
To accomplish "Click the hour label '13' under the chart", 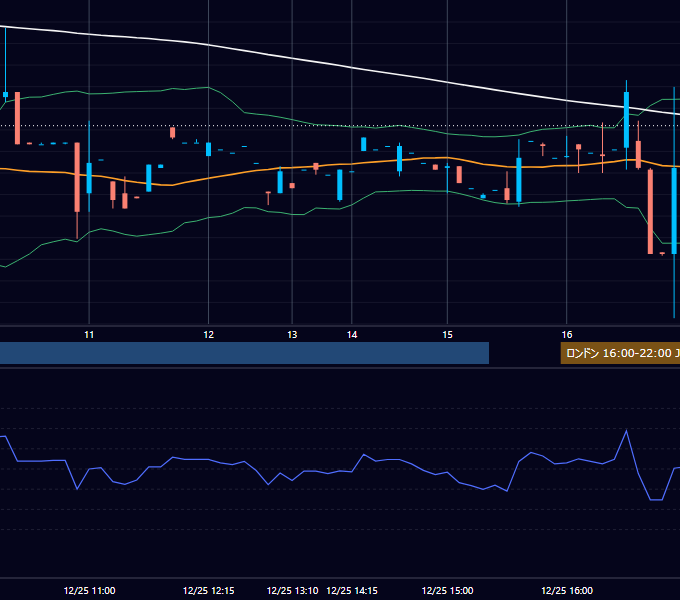I will 292,335.
